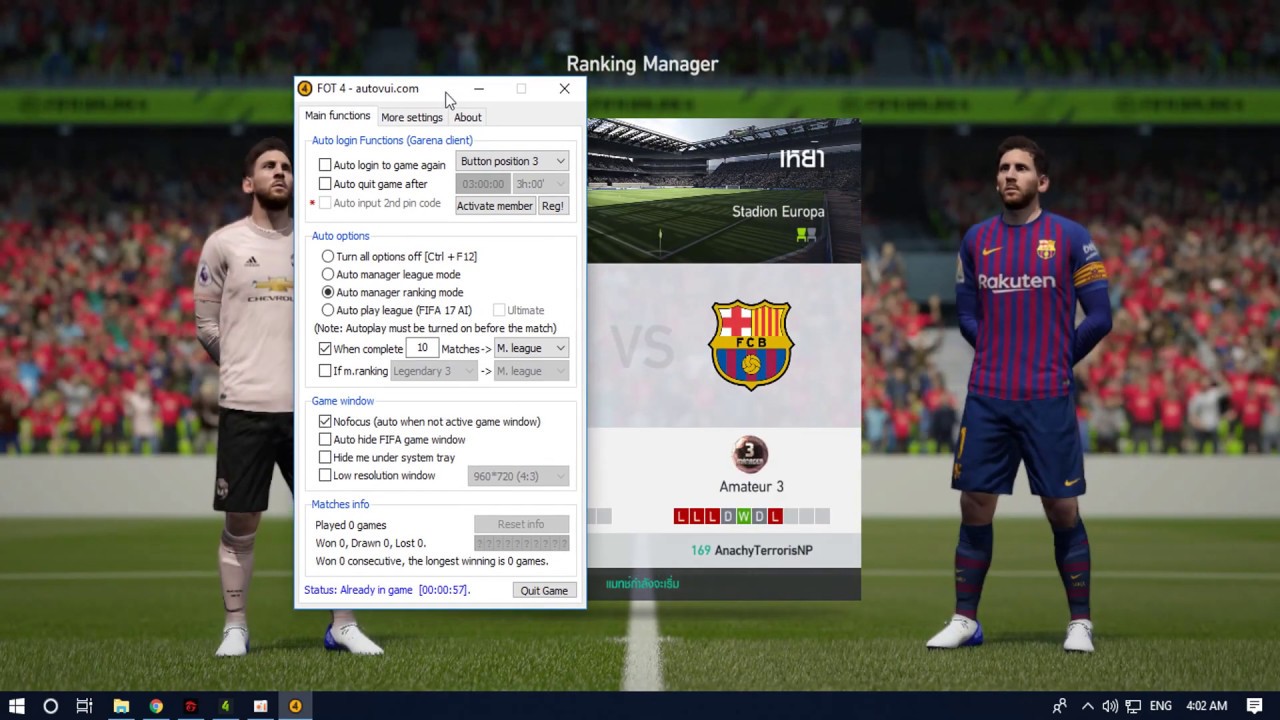Open Google Chrome from the taskbar
Image resolution: width=1280 pixels, height=720 pixels.
click(156, 706)
